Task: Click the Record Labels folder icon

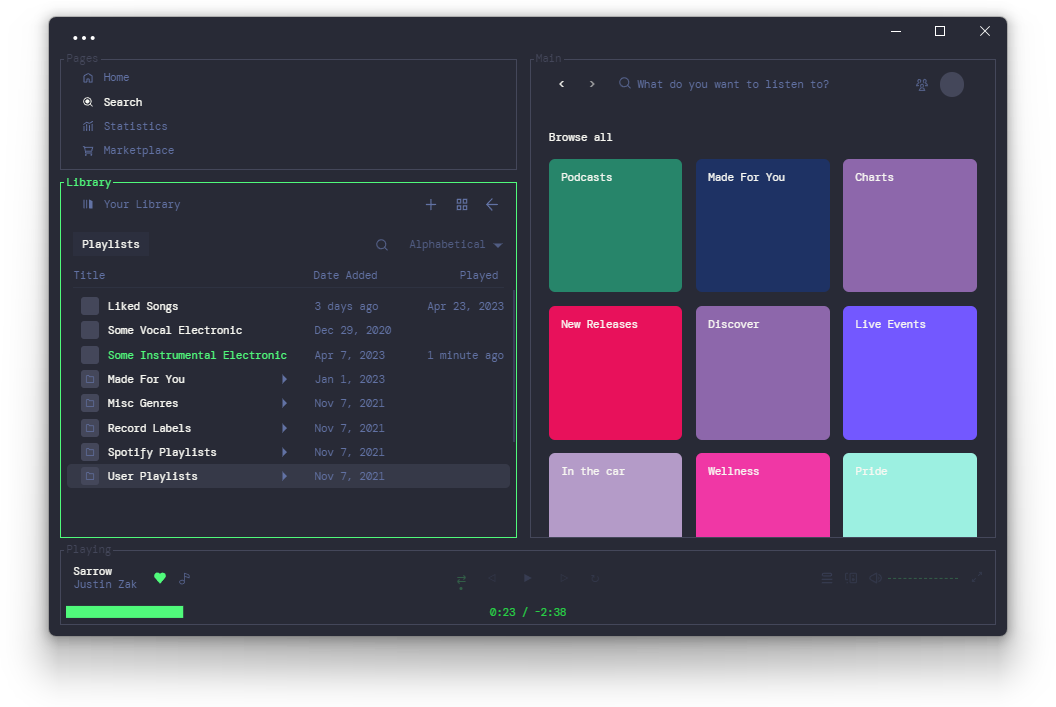Action: (x=90, y=428)
